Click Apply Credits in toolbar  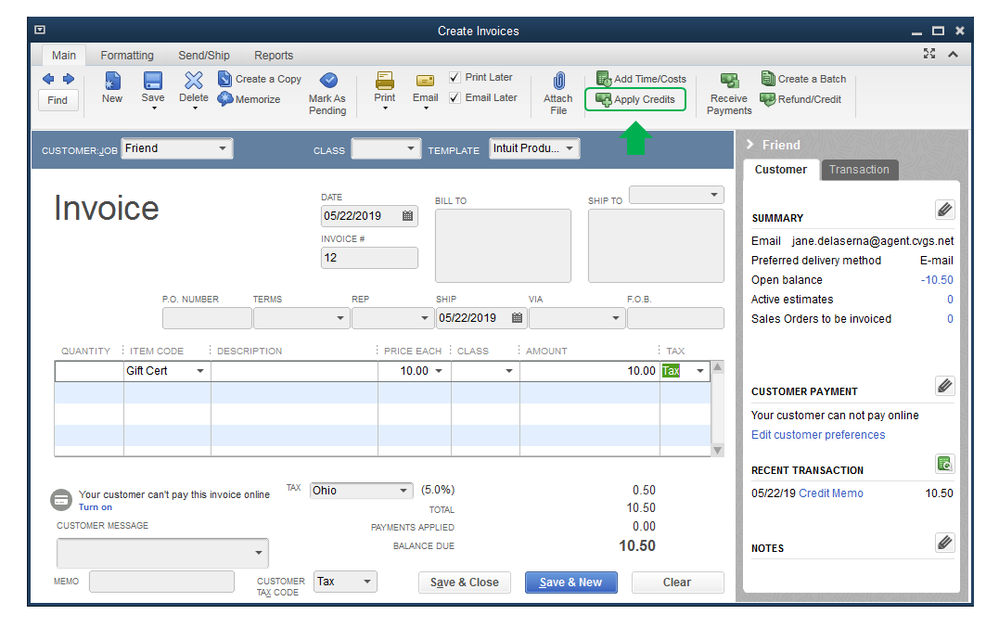635,100
